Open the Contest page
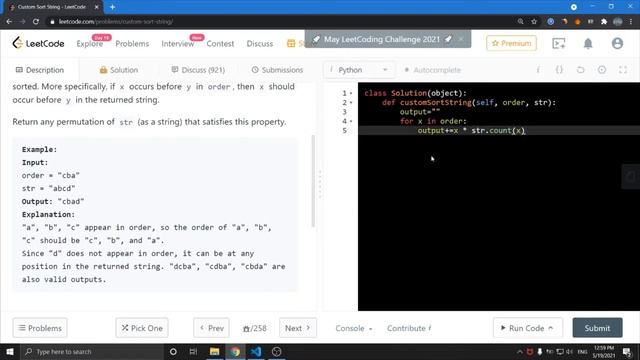 pyautogui.click(x=220, y=43)
